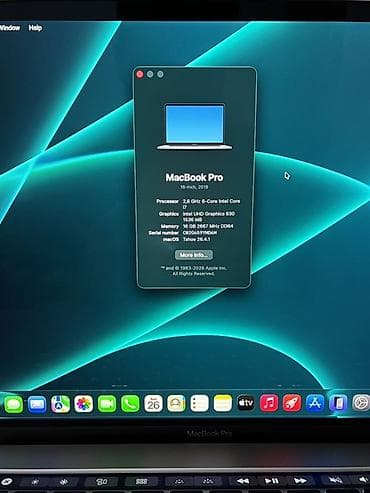Click the Processor value "6-Core Intel Core i7"
The image size is (370, 493).
211,204
